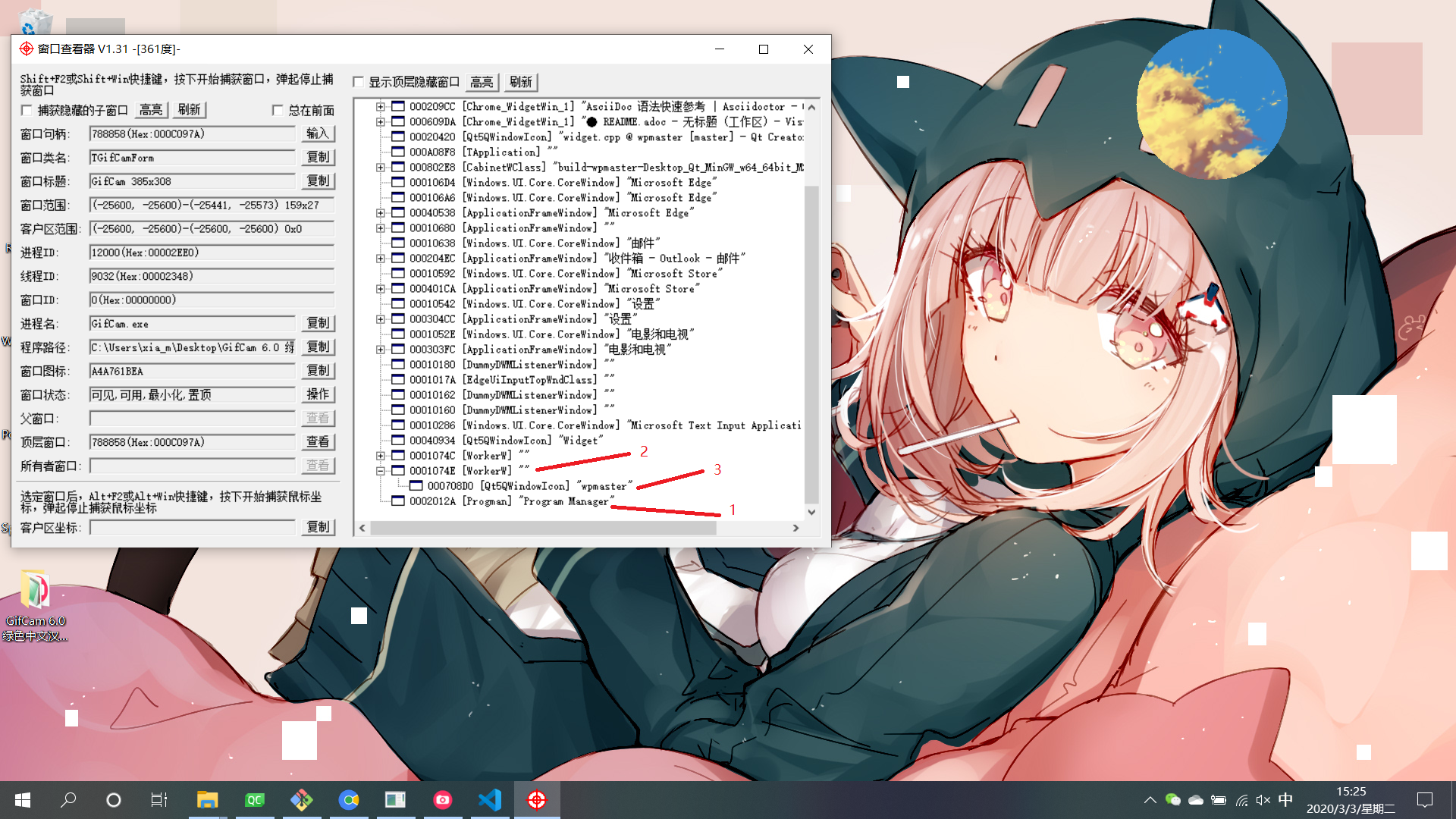1456x819 pixels.
Task: Click the red camera app taskbar icon
Action: click(x=443, y=799)
